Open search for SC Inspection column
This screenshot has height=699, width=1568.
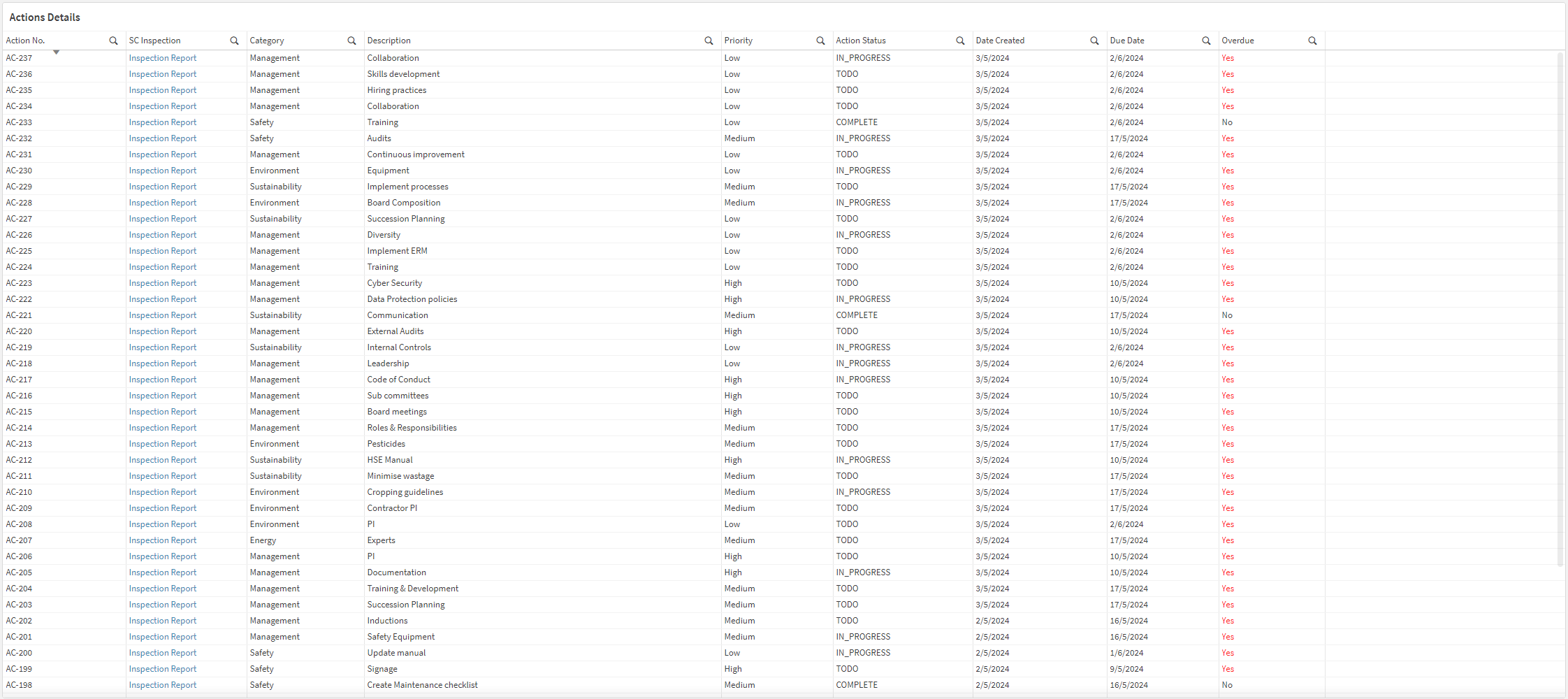tap(234, 41)
